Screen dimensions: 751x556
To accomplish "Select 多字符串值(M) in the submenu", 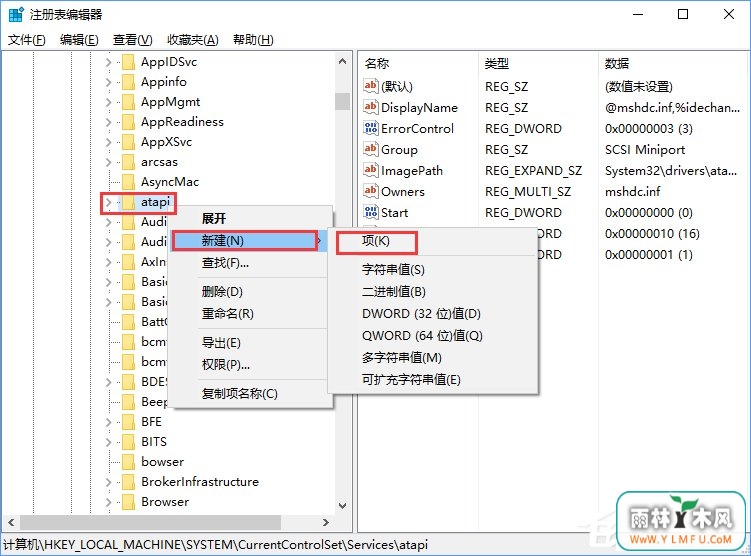I will click(x=433, y=358).
